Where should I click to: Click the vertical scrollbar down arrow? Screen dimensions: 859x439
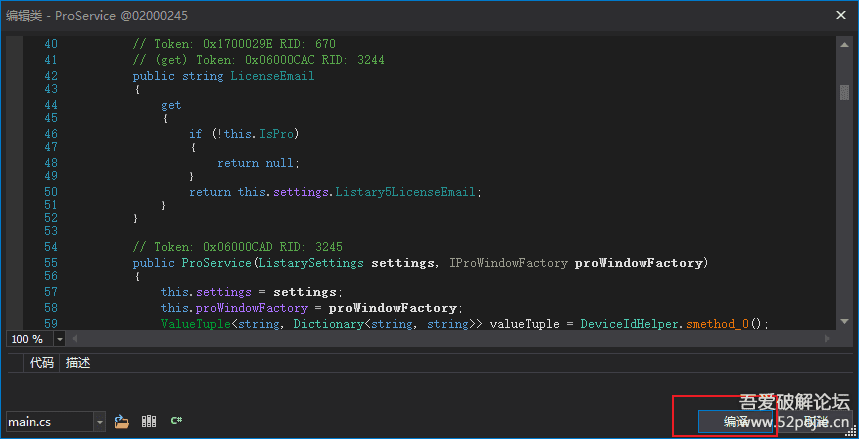(844, 321)
